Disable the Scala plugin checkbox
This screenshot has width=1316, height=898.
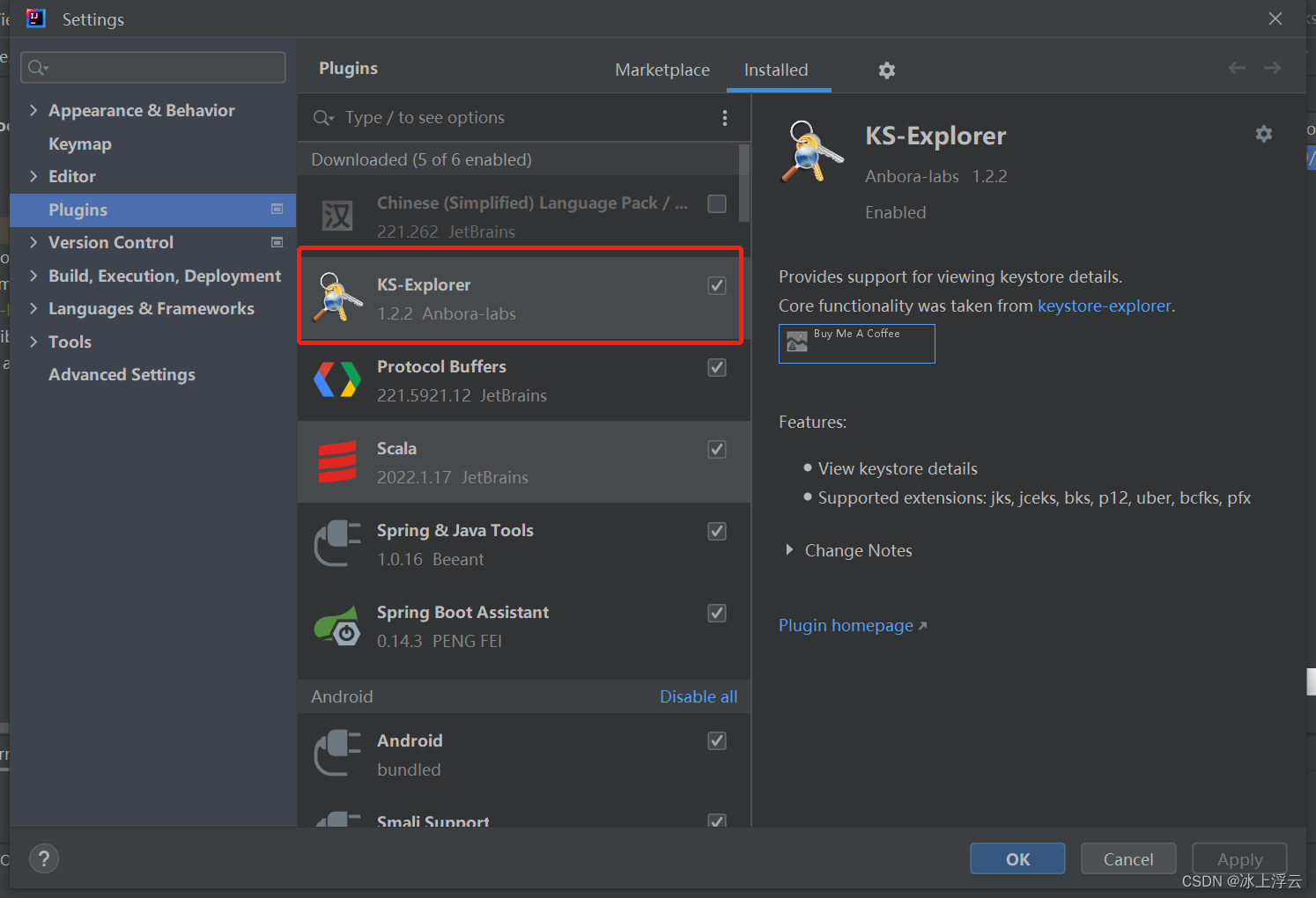tap(717, 449)
